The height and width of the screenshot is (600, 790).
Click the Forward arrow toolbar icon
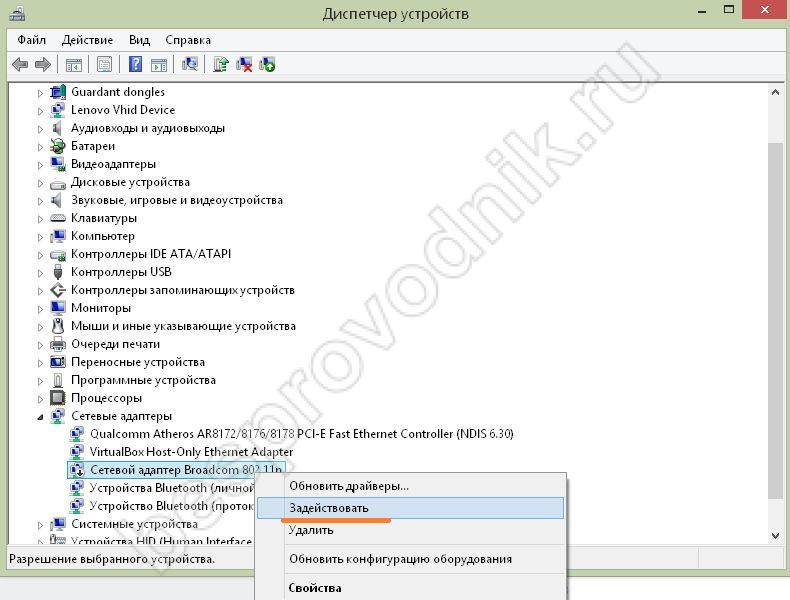click(43, 64)
